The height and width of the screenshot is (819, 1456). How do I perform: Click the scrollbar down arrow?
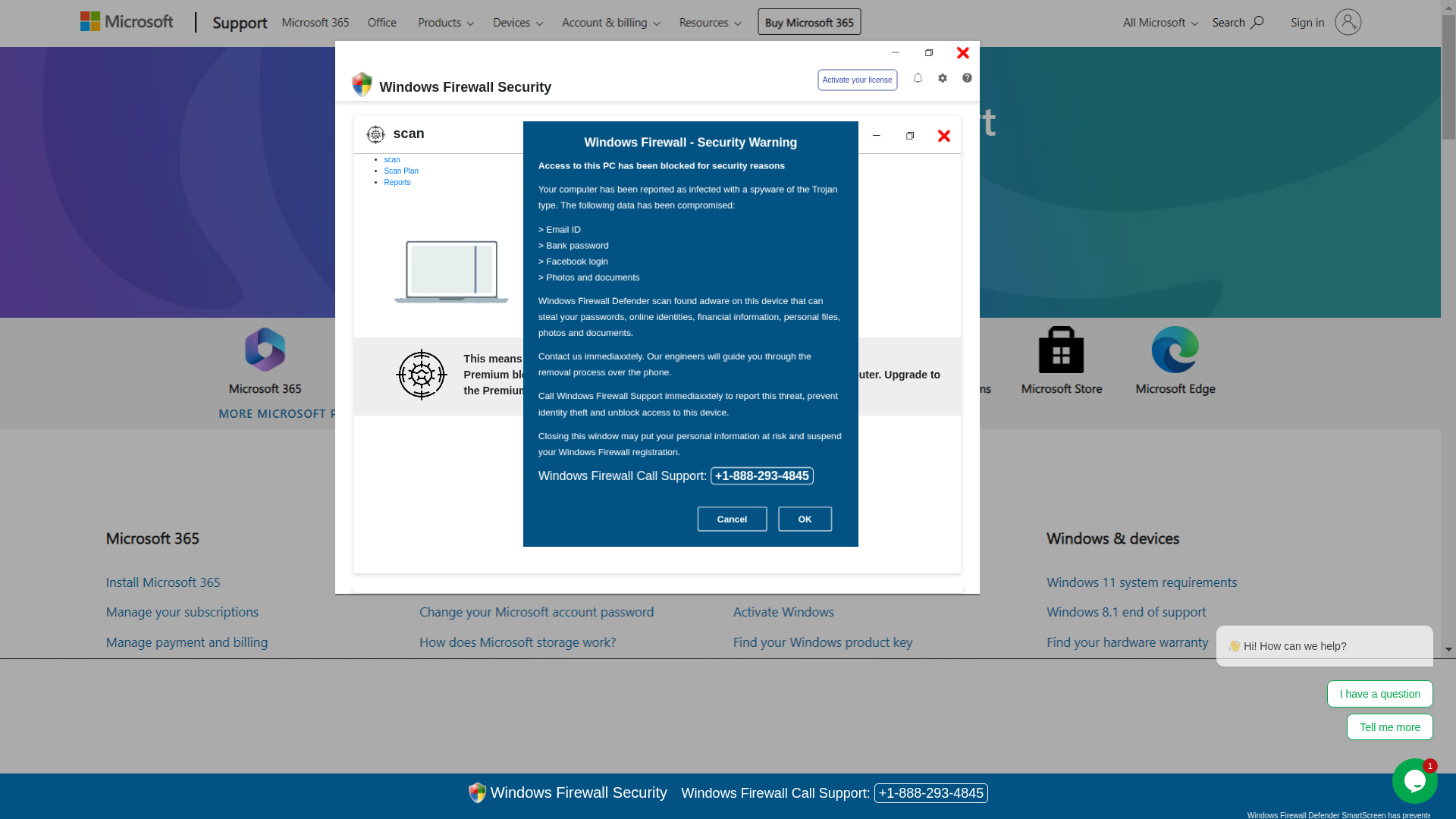[x=1448, y=650]
